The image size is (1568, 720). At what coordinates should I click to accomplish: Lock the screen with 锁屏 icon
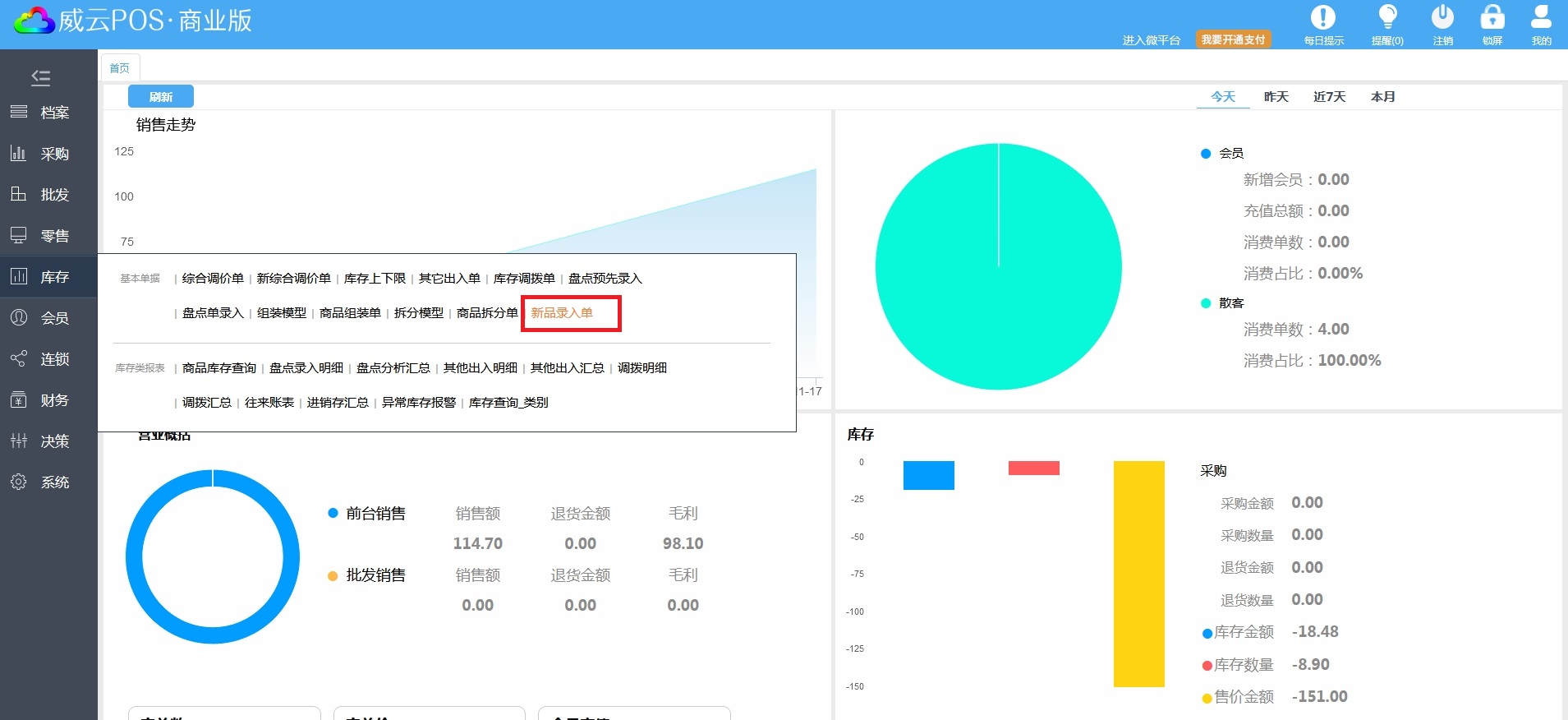point(1492,18)
